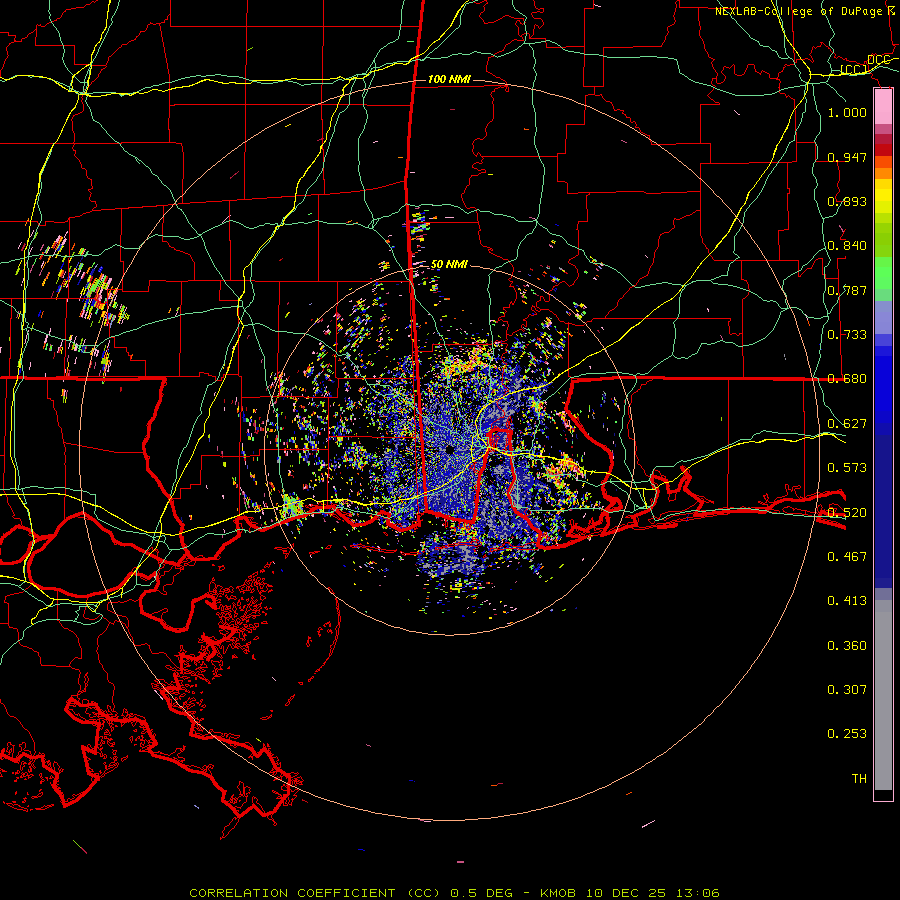Image resolution: width=900 pixels, height=900 pixels.
Task: Click the TH threshold label on the scale
Action: point(859,778)
